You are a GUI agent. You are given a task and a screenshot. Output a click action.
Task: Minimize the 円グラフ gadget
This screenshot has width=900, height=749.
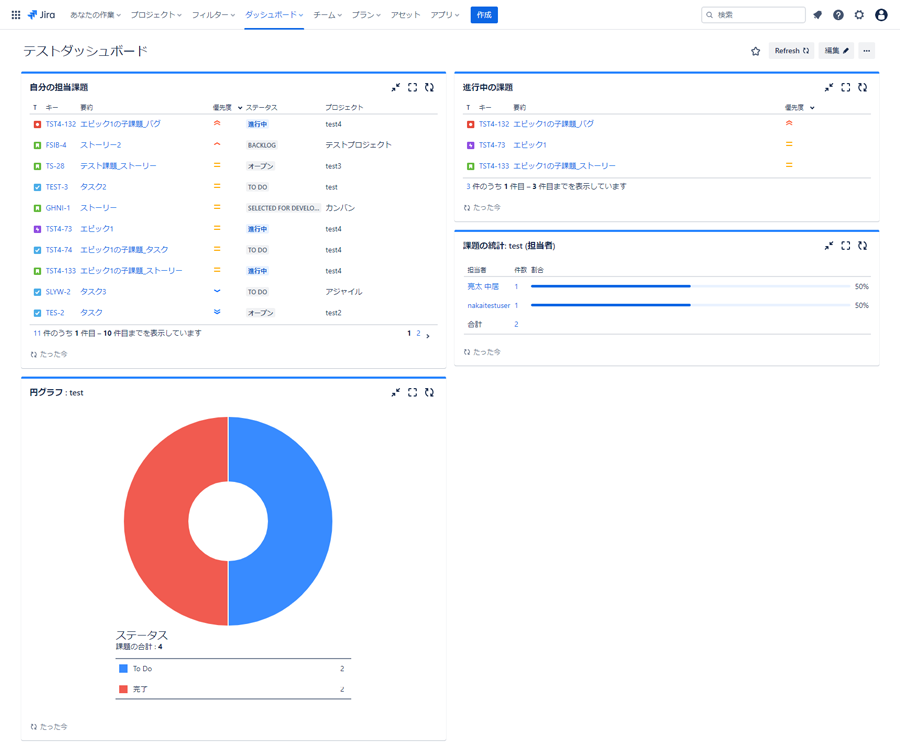click(395, 393)
